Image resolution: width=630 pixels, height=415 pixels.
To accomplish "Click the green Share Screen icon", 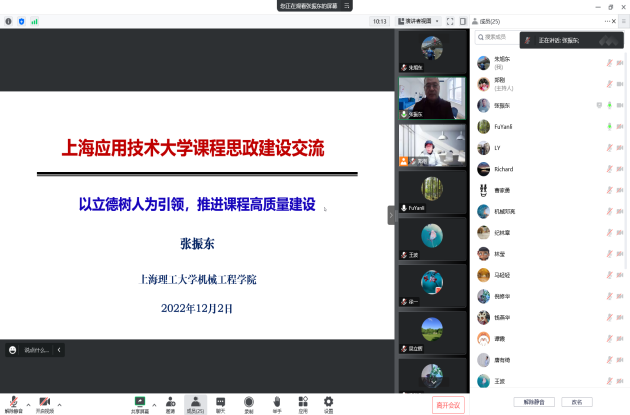I will [140, 404].
